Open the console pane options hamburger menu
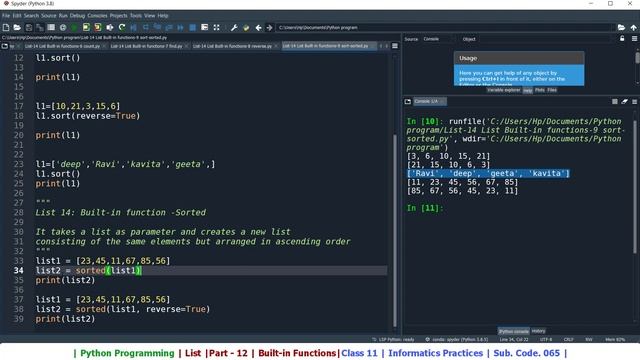Image resolution: width=640 pixels, height=360 pixels. (634, 101)
